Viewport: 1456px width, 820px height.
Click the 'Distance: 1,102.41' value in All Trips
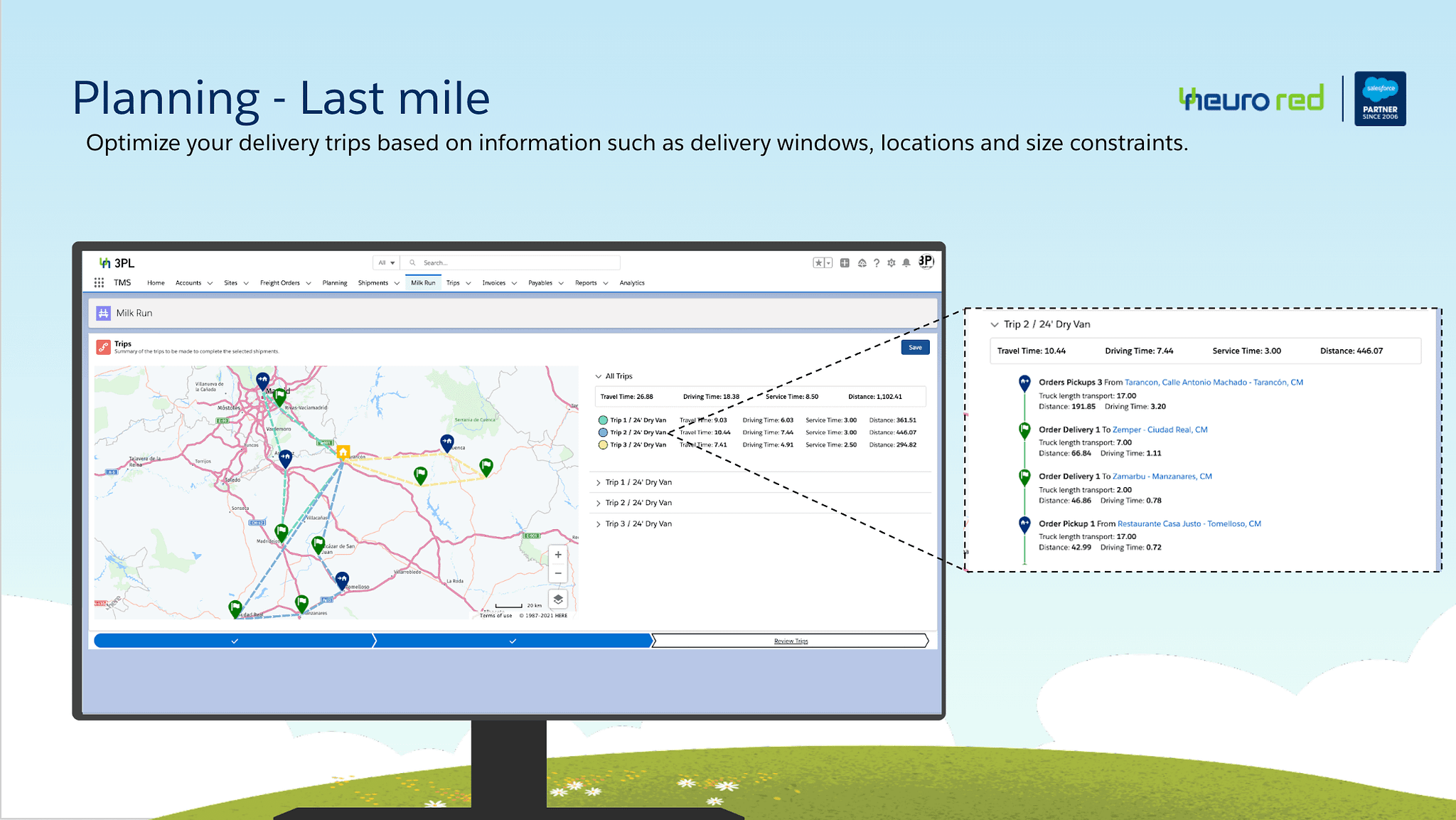pyautogui.click(x=875, y=397)
